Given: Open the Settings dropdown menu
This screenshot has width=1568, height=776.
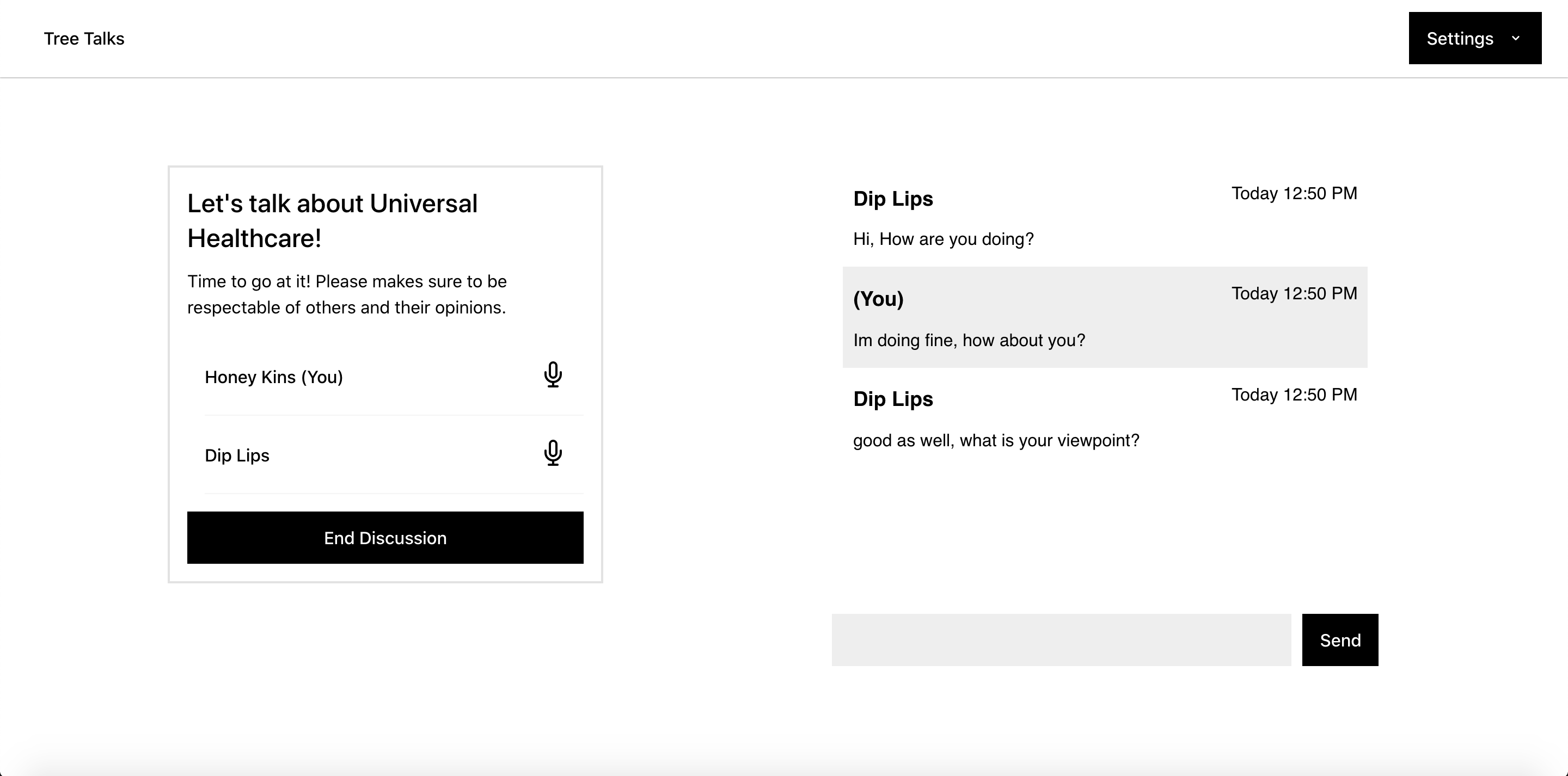Looking at the screenshot, I should [x=1474, y=38].
